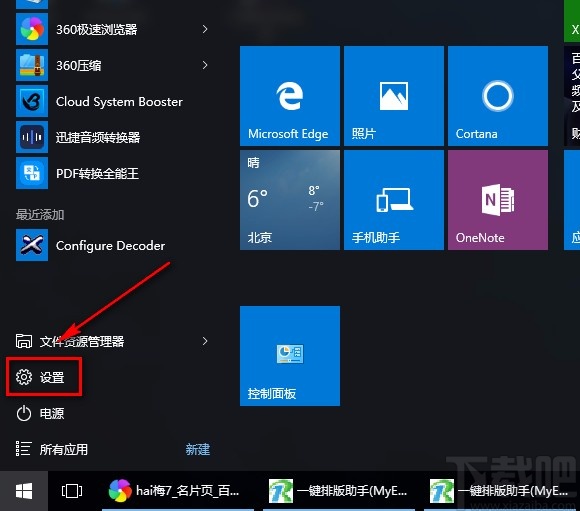Click the OneNote tile caption
Viewport: 580px width, 511px height.
[x=480, y=238]
